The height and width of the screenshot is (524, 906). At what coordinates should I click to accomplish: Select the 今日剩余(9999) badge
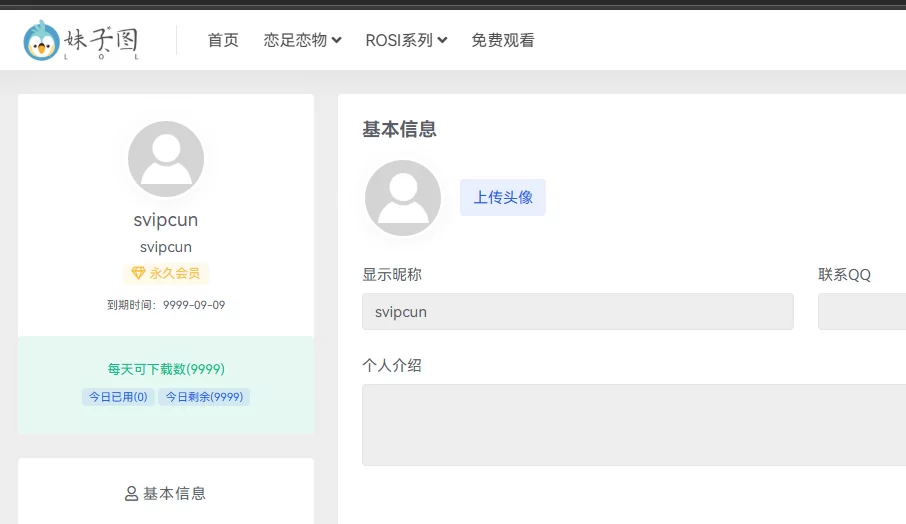[204, 397]
